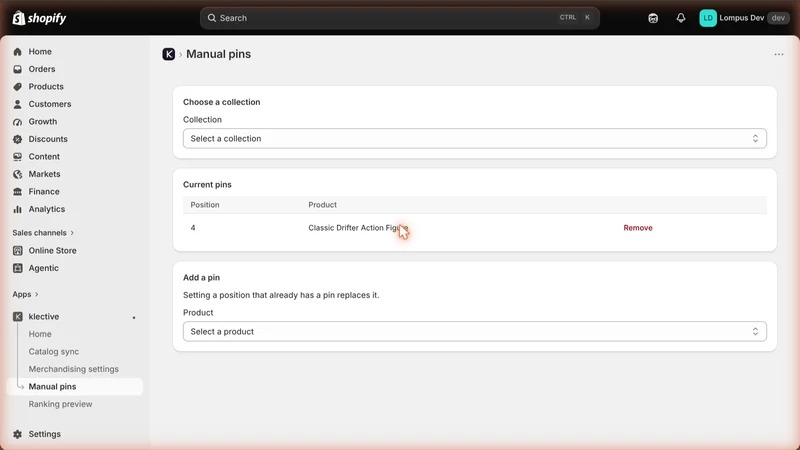
Task: Click the Agentic channel icon
Action: (x=18, y=268)
